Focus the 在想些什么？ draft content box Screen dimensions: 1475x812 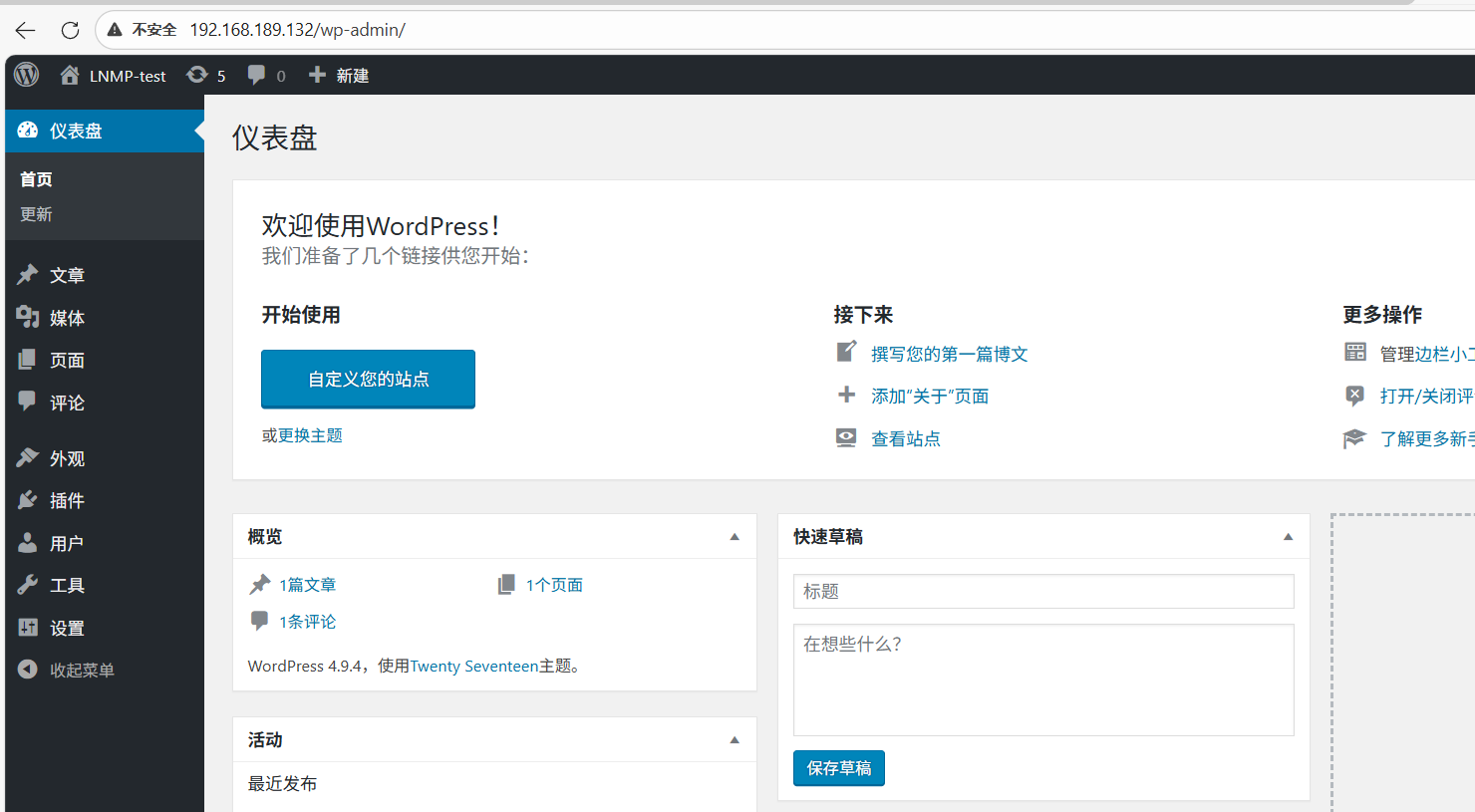[x=1043, y=679]
